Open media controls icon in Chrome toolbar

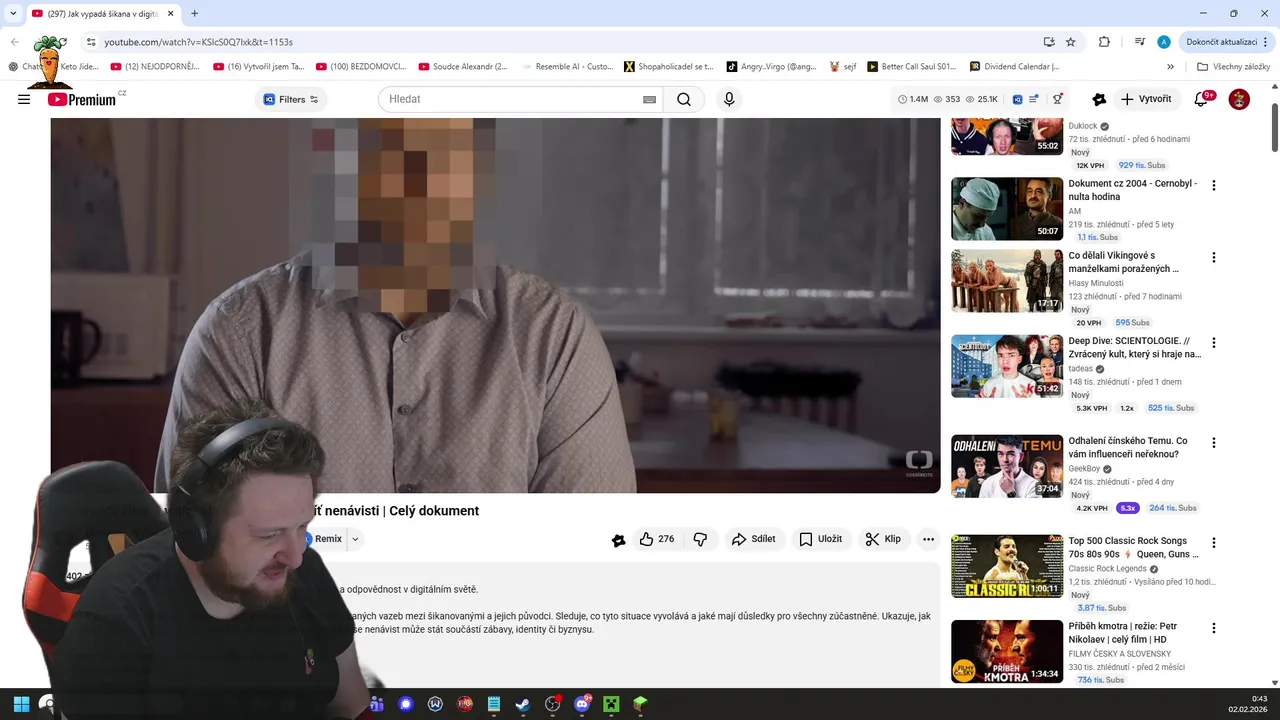point(1140,42)
